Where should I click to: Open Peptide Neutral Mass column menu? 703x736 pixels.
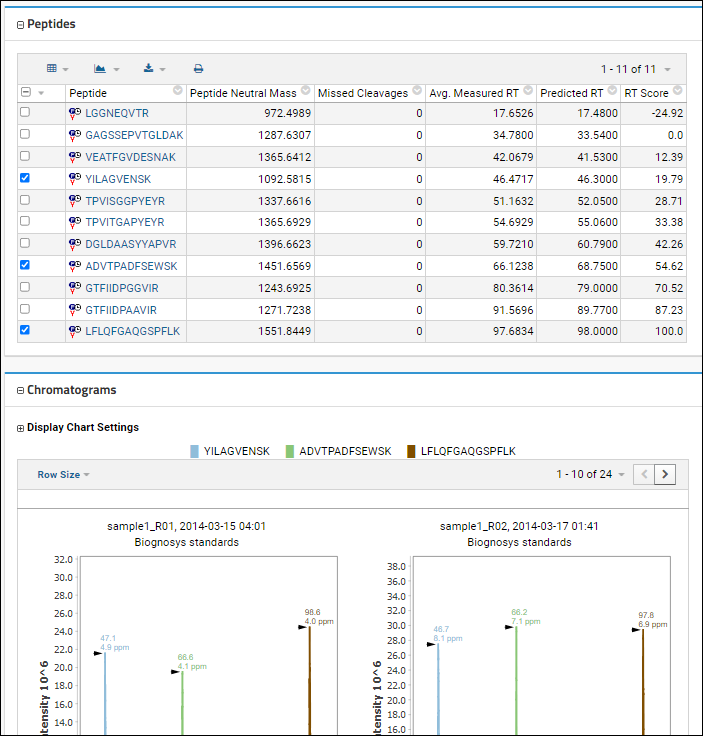coord(306,90)
